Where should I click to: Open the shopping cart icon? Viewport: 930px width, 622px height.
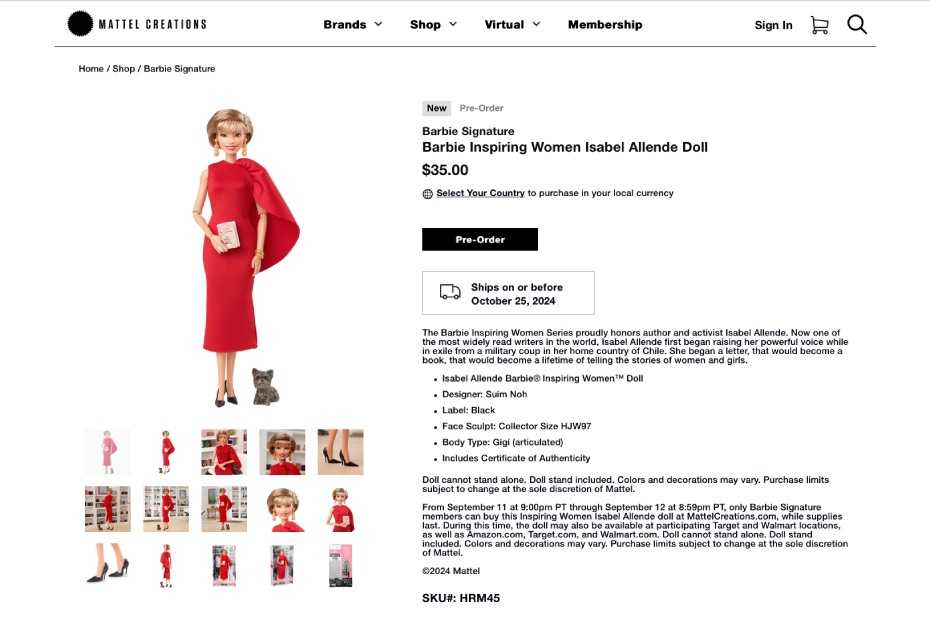[819, 25]
